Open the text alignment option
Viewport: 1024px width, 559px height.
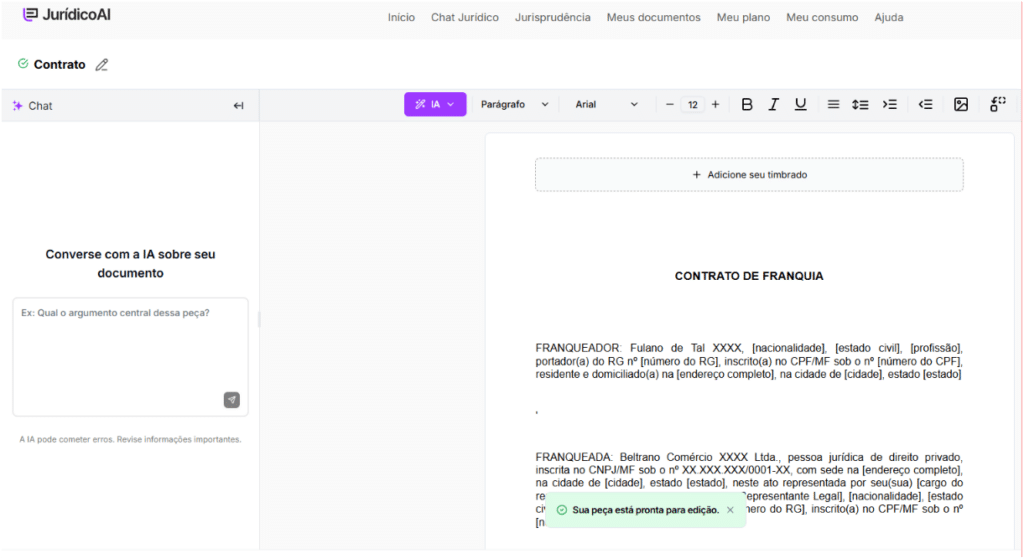tap(833, 104)
